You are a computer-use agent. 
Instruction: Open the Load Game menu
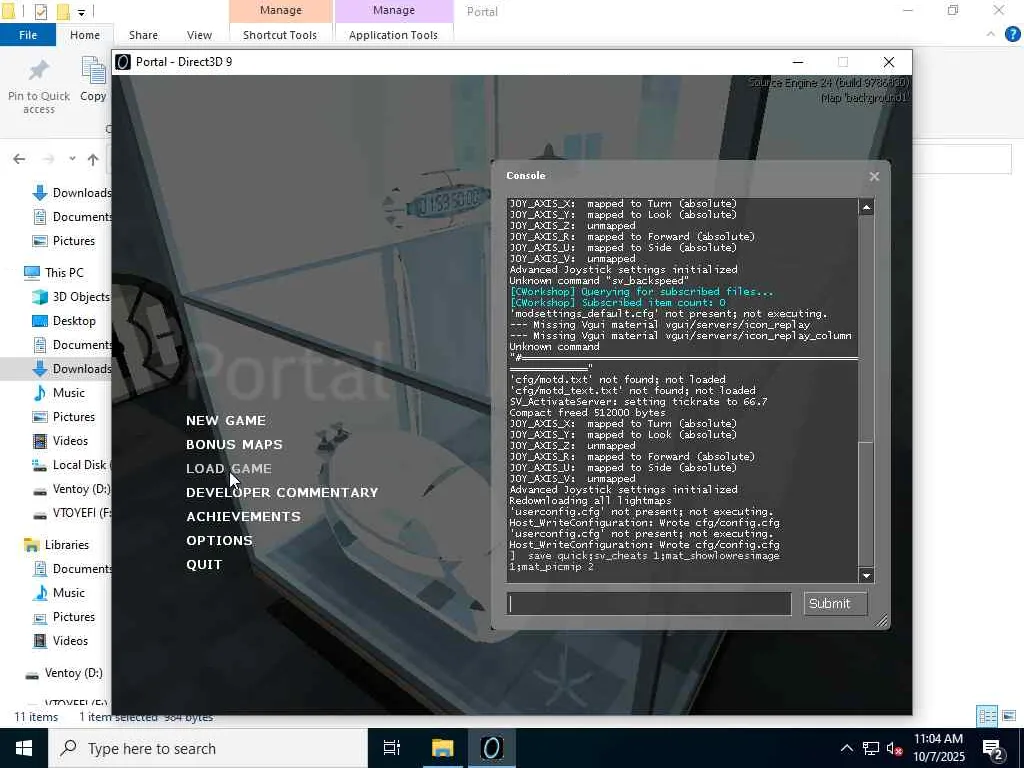[x=229, y=469]
